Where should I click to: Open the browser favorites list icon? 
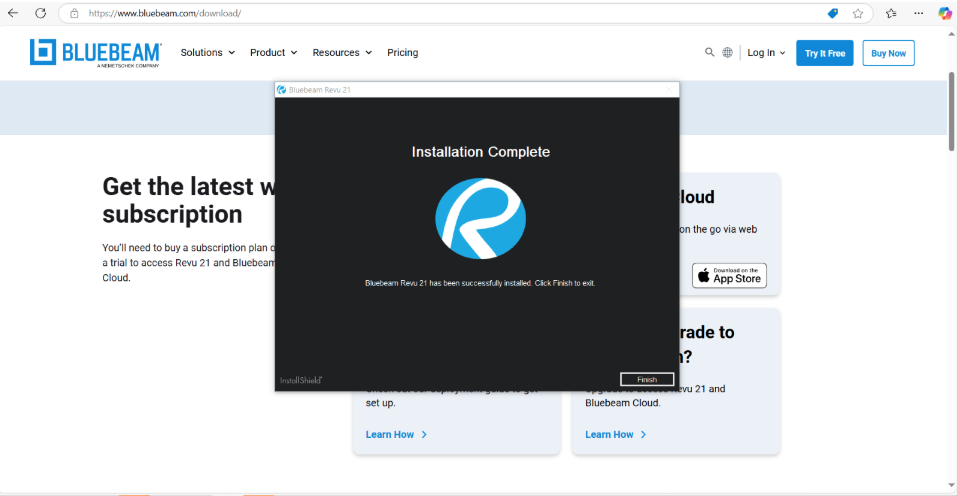(x=891, y=14)
